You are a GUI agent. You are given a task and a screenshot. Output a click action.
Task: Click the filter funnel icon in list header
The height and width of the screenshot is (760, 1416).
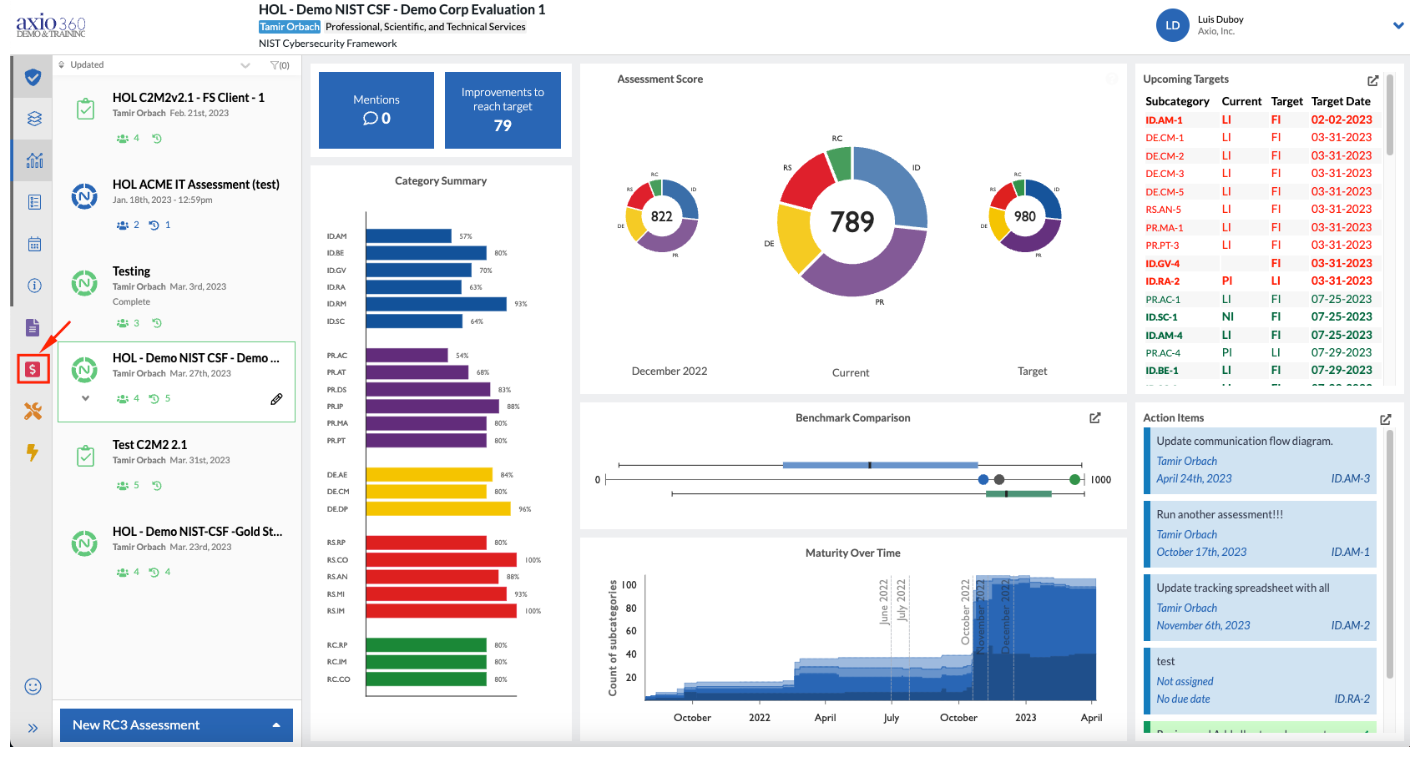point(279,65)
